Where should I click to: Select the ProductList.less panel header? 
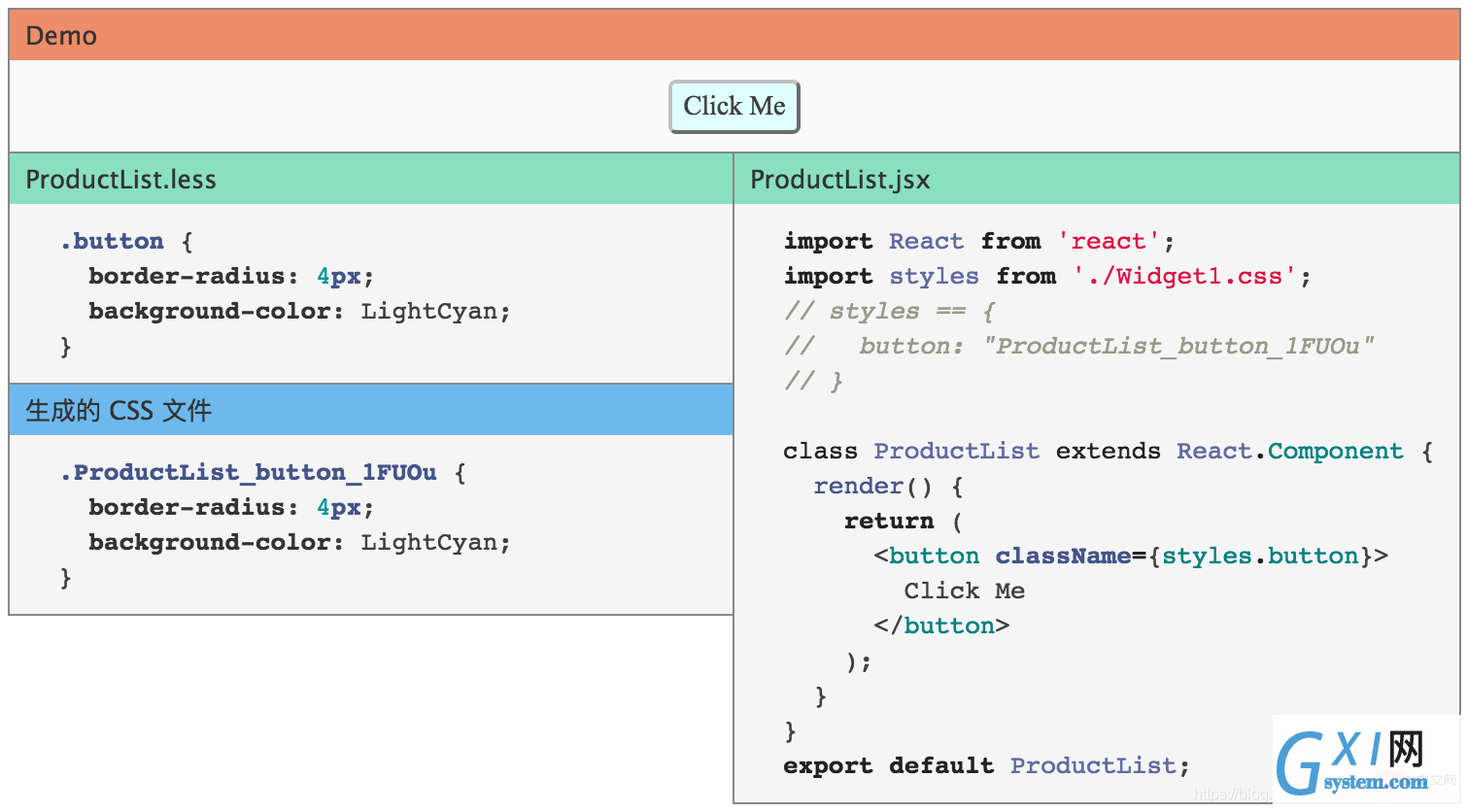(x=371, y=179)
